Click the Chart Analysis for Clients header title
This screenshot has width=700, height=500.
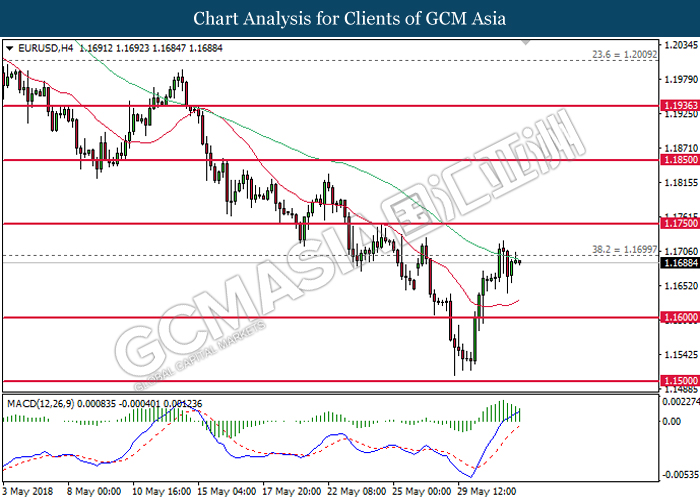pyautogui.click(x=350, y=18)
